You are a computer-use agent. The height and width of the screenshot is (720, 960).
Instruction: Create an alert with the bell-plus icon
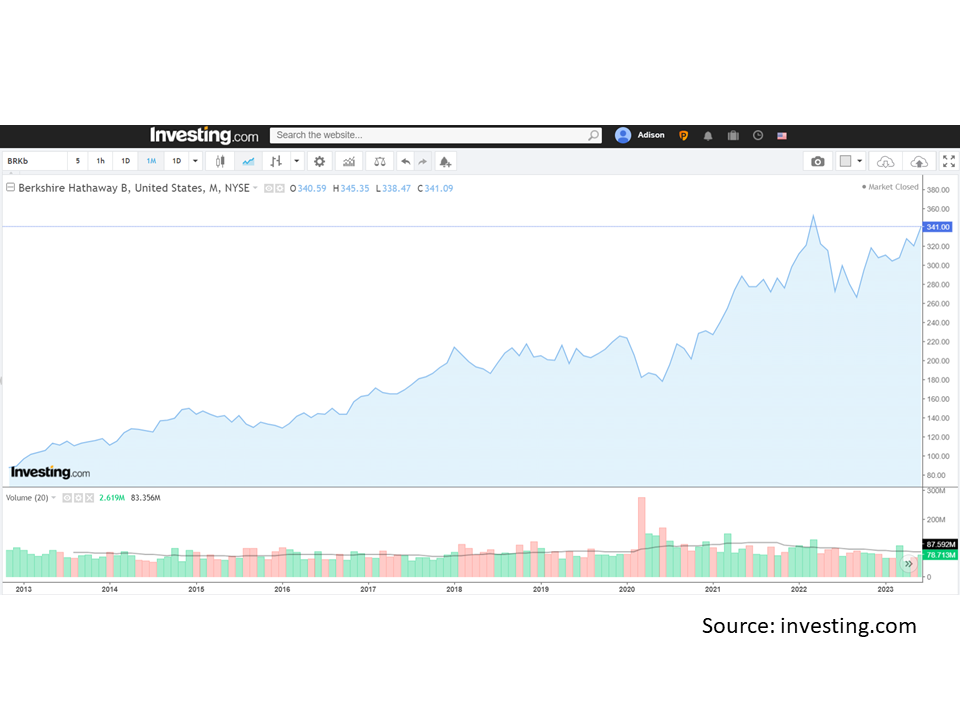pyautogui.click(x=445, y=162)
